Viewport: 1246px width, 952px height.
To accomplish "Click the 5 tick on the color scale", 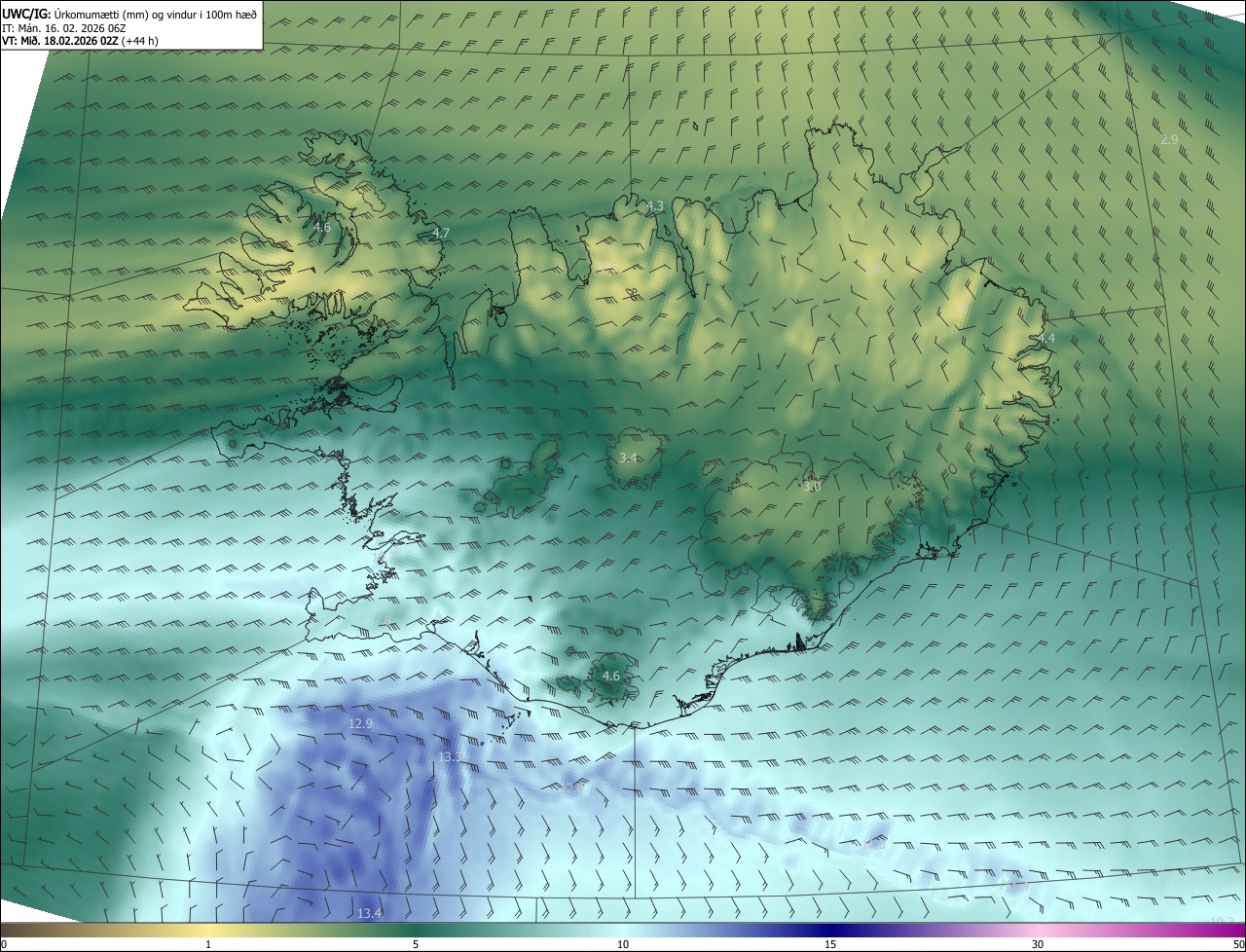I will [416, 944].
